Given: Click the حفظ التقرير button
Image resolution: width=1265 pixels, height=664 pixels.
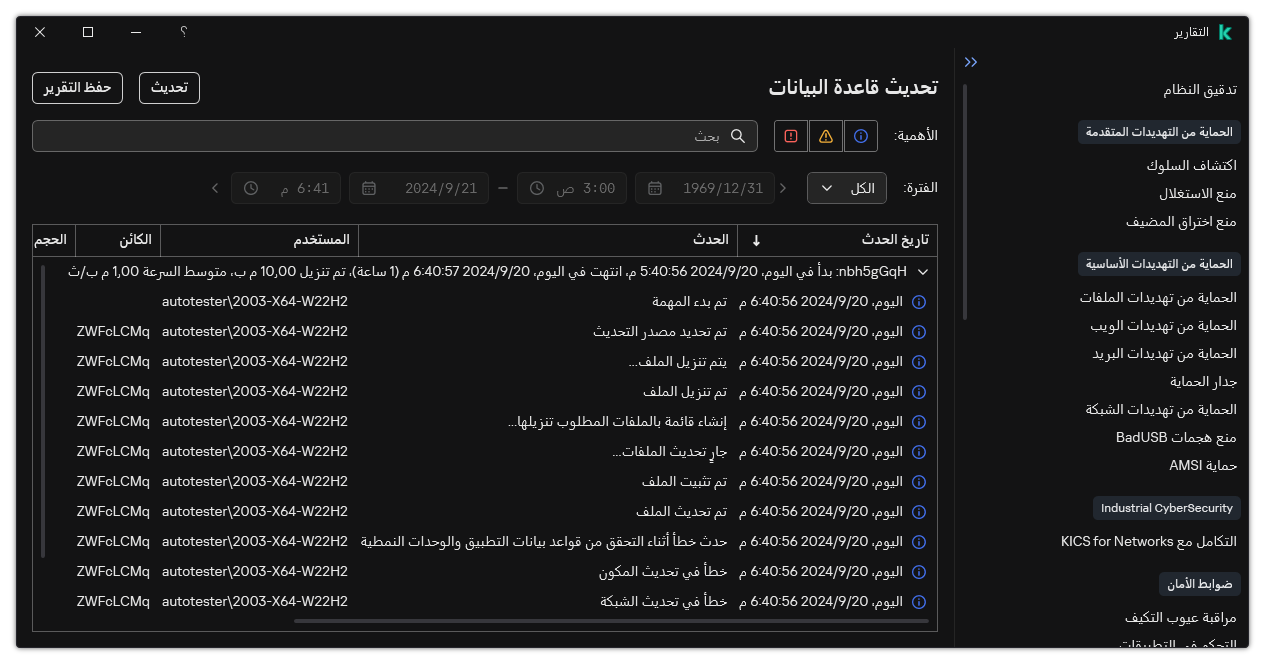Looking at the screenshot, I should tap(77, 88).
